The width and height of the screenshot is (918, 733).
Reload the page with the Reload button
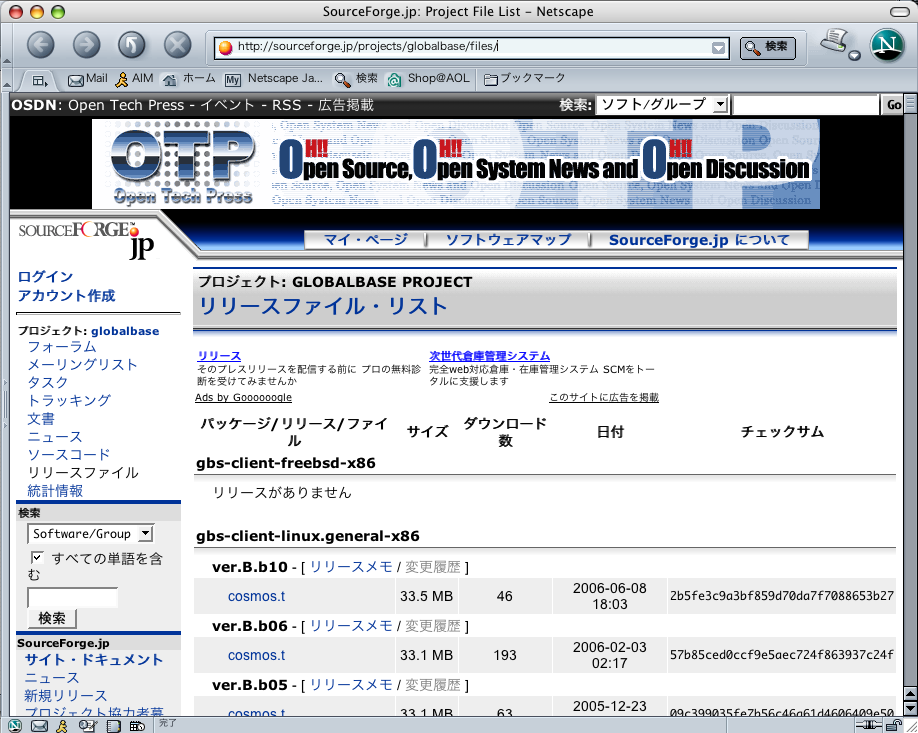pos(132,45)
